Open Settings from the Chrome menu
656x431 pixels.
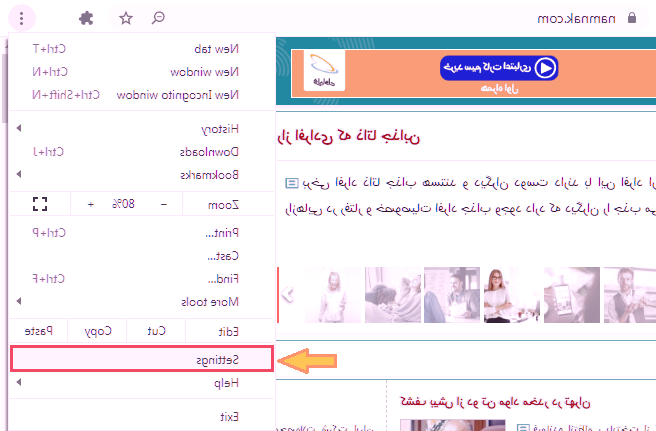point(141,359)
